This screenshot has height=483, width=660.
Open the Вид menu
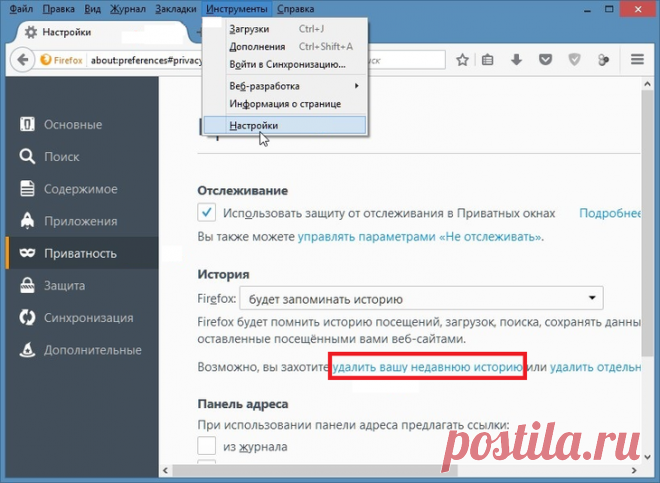click(x=93, y=9)
